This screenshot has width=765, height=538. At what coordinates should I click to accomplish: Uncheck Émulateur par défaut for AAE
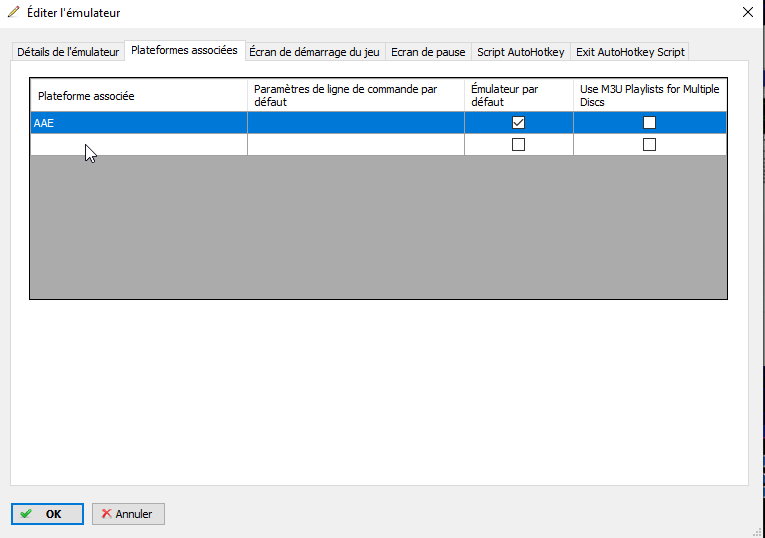click(518, 123)
